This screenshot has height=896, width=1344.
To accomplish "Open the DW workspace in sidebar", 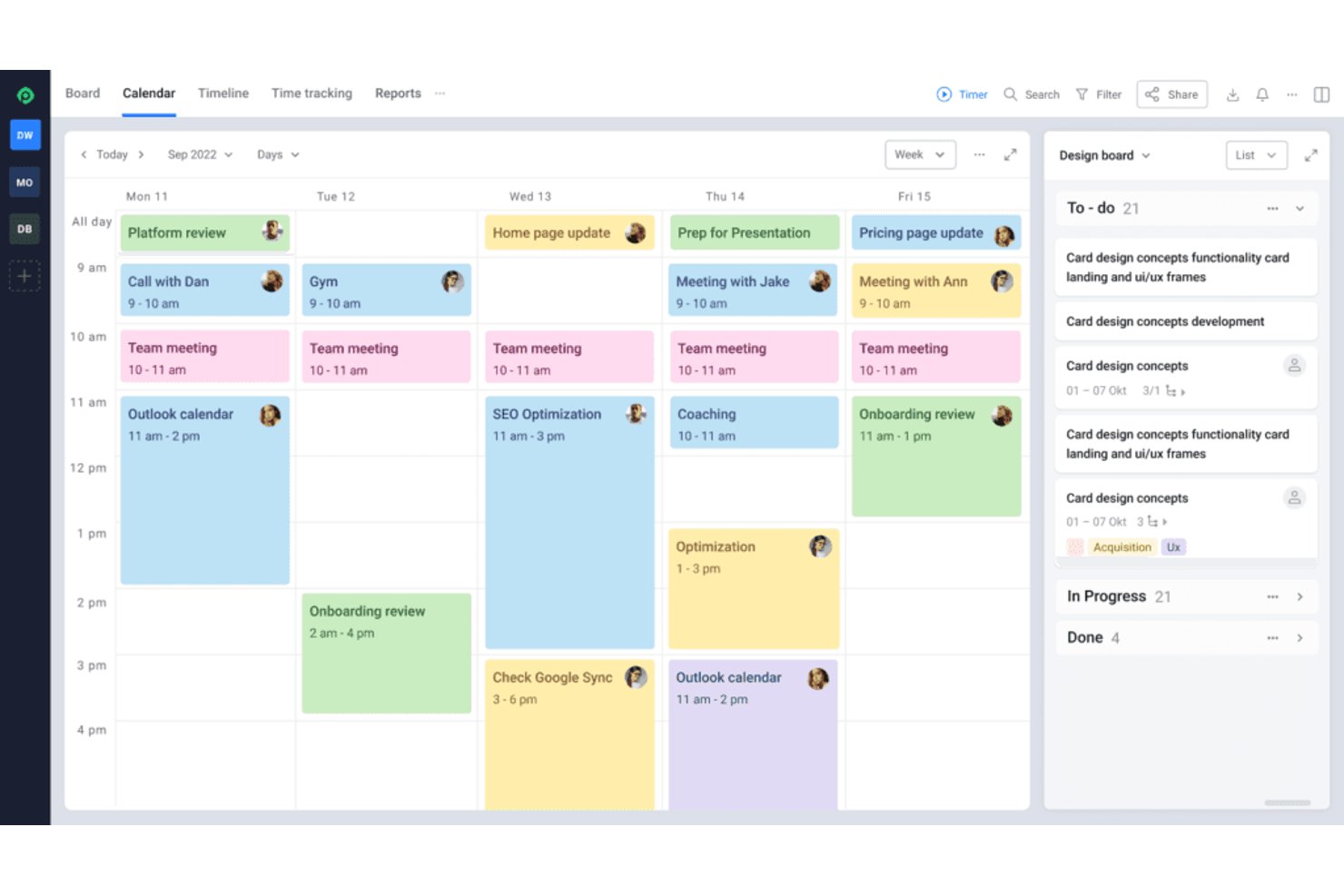I will pyautogui.click(x=25, y=135).
